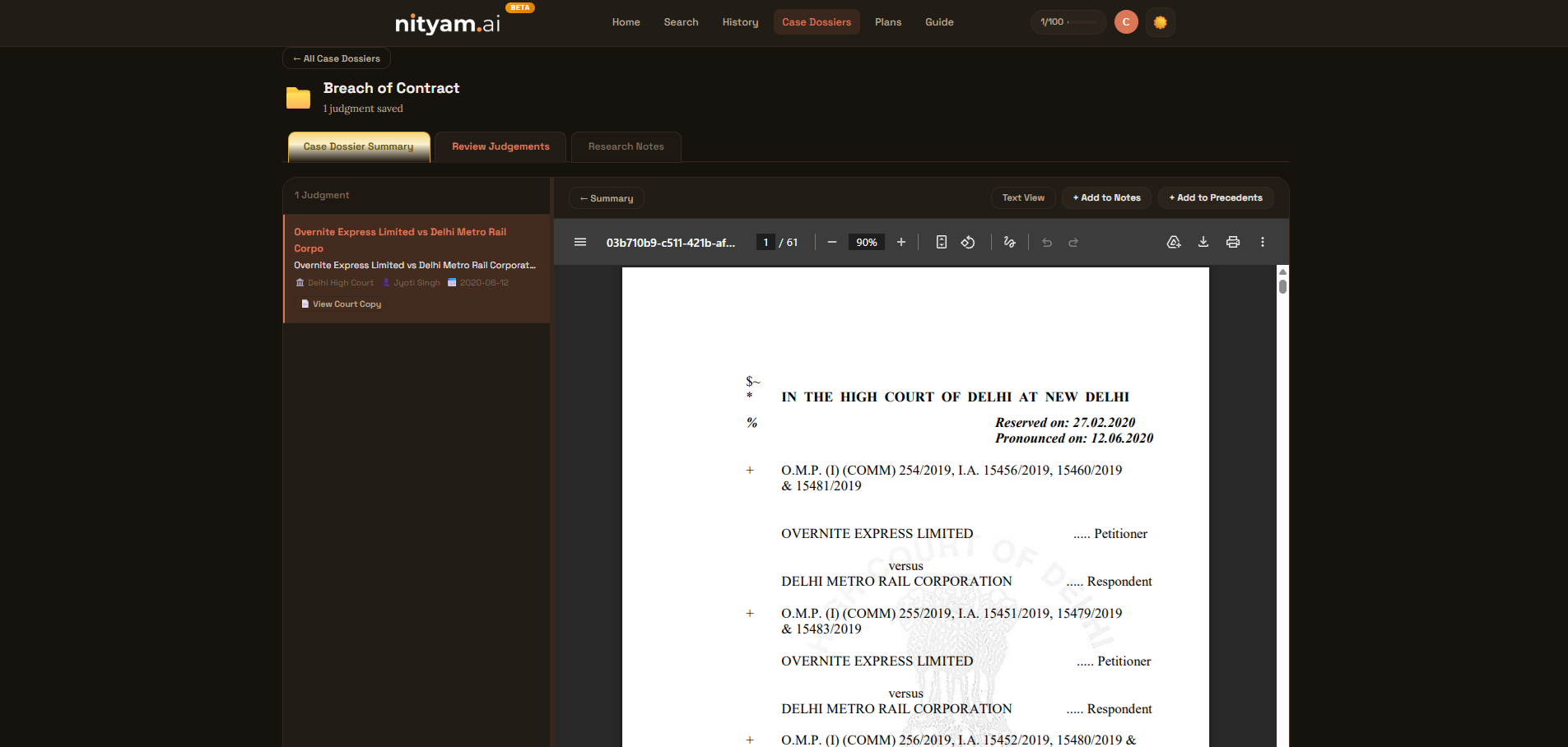Toggle light/dark theme

(1161, 21)
